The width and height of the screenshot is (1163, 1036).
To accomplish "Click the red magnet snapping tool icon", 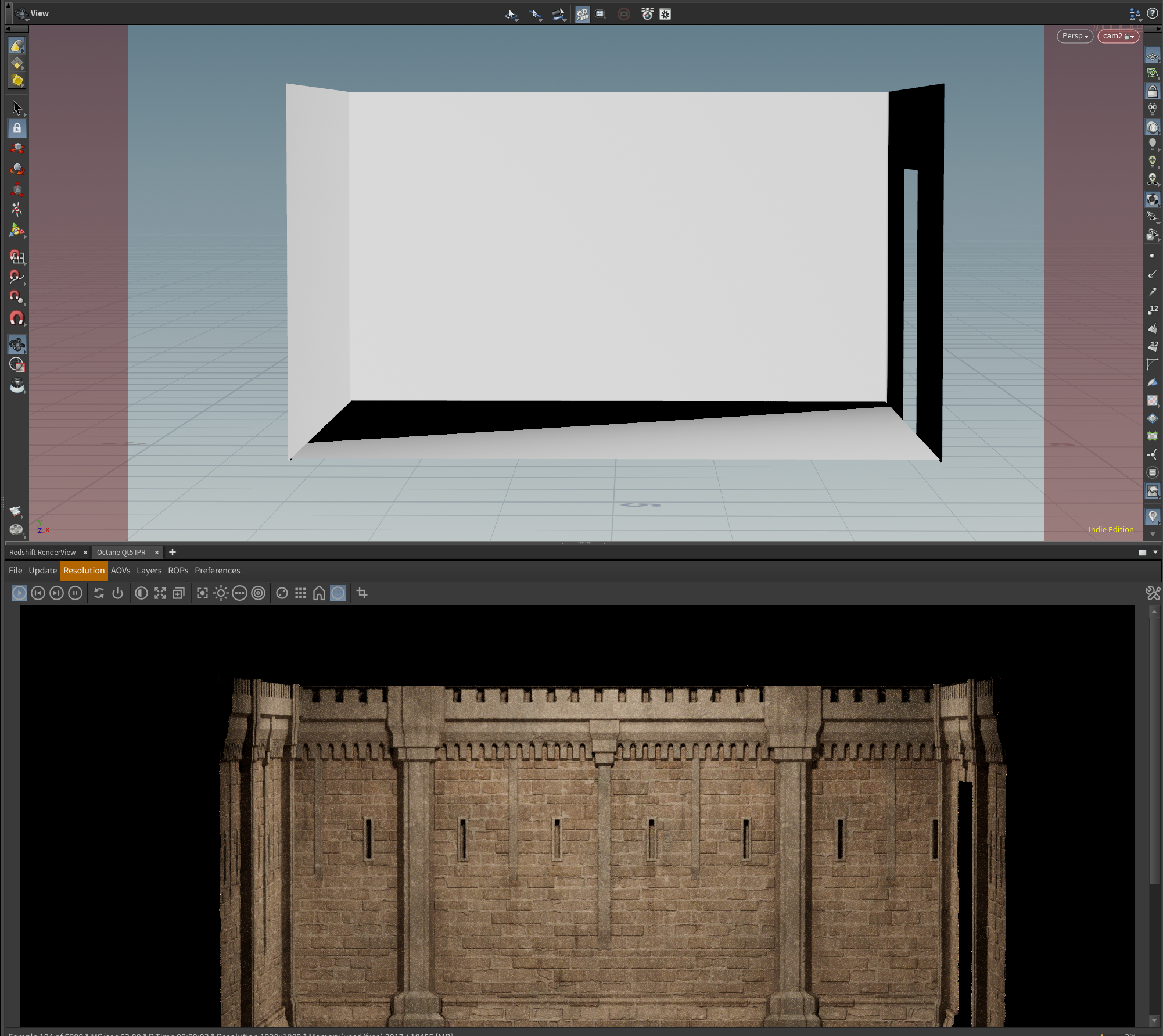I will point(17,318).
